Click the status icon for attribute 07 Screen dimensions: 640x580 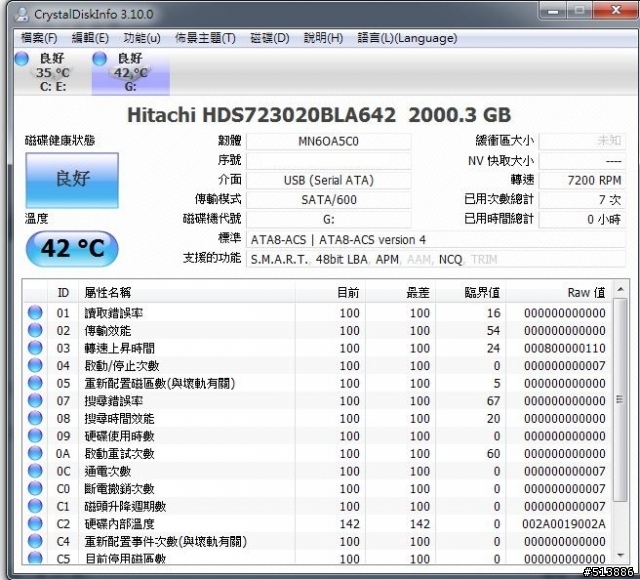click(x=35, y=400)
